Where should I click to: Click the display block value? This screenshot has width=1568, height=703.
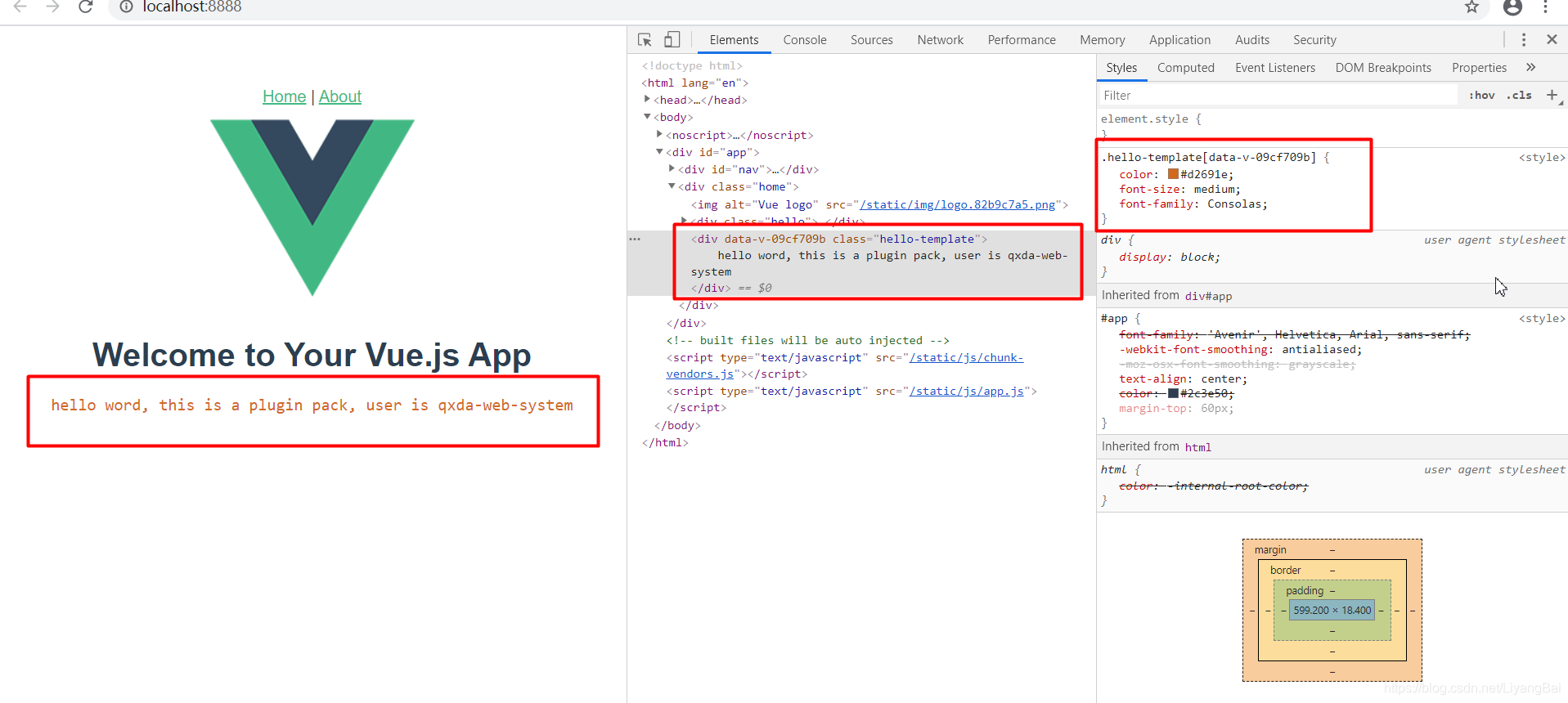coord(1197,257)
